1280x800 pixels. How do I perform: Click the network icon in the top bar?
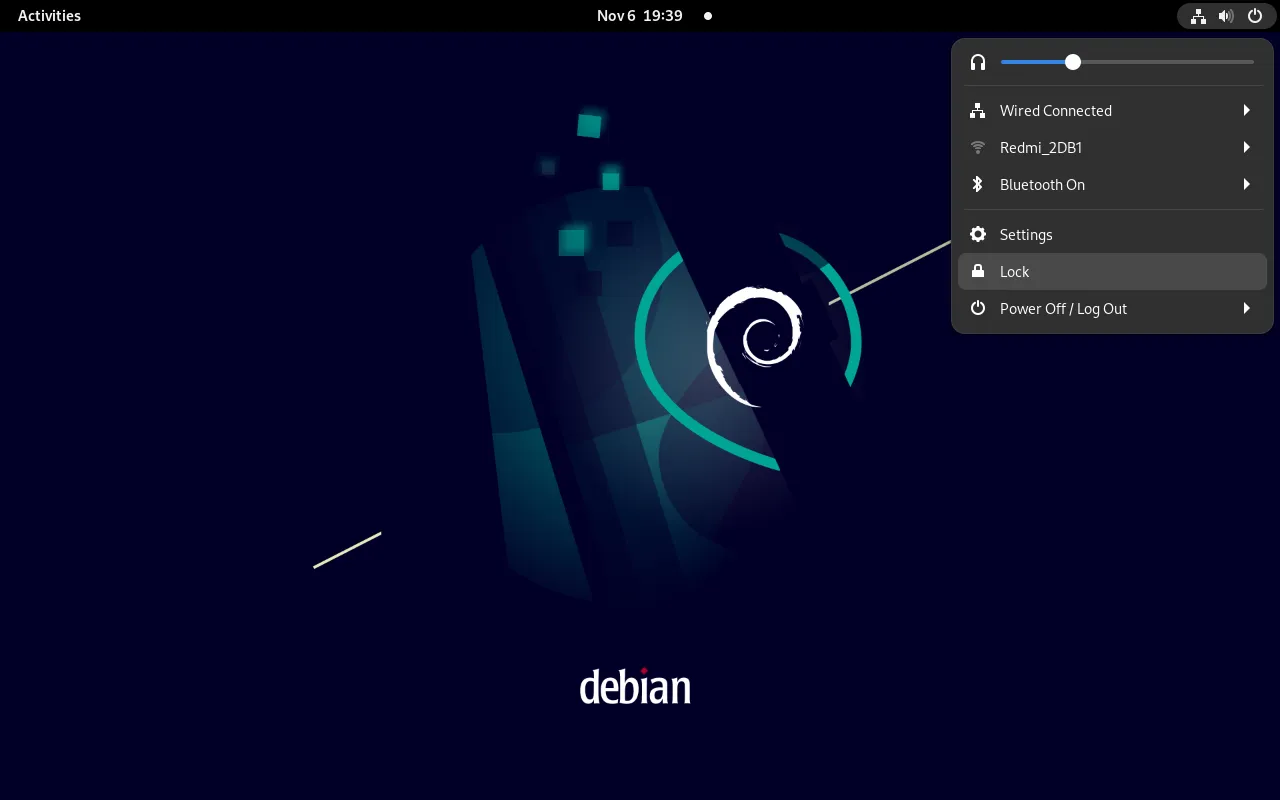click(1198, 16)
